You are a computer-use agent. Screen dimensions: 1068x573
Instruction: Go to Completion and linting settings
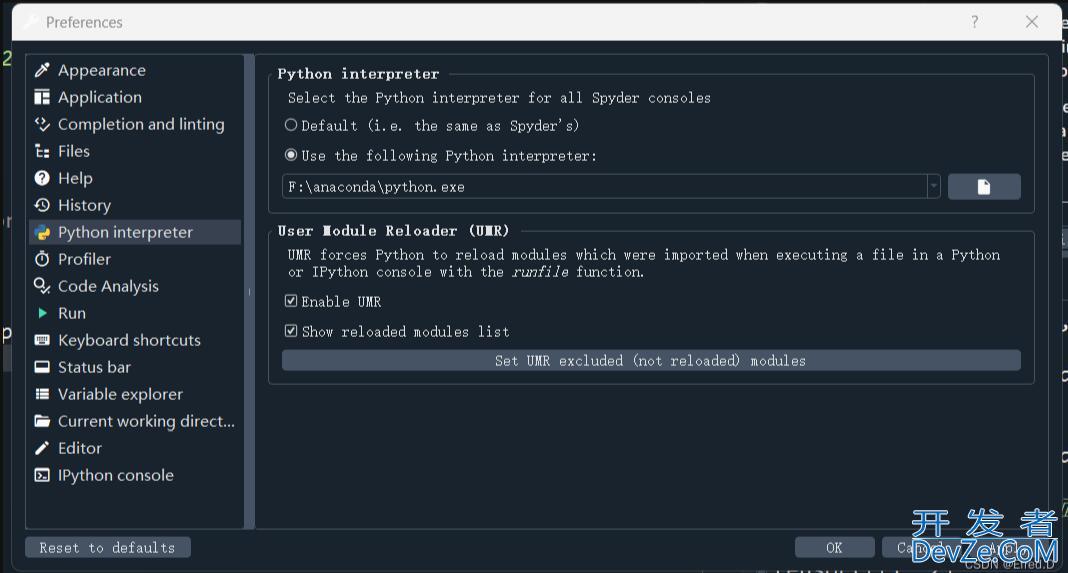pos(134,124)
